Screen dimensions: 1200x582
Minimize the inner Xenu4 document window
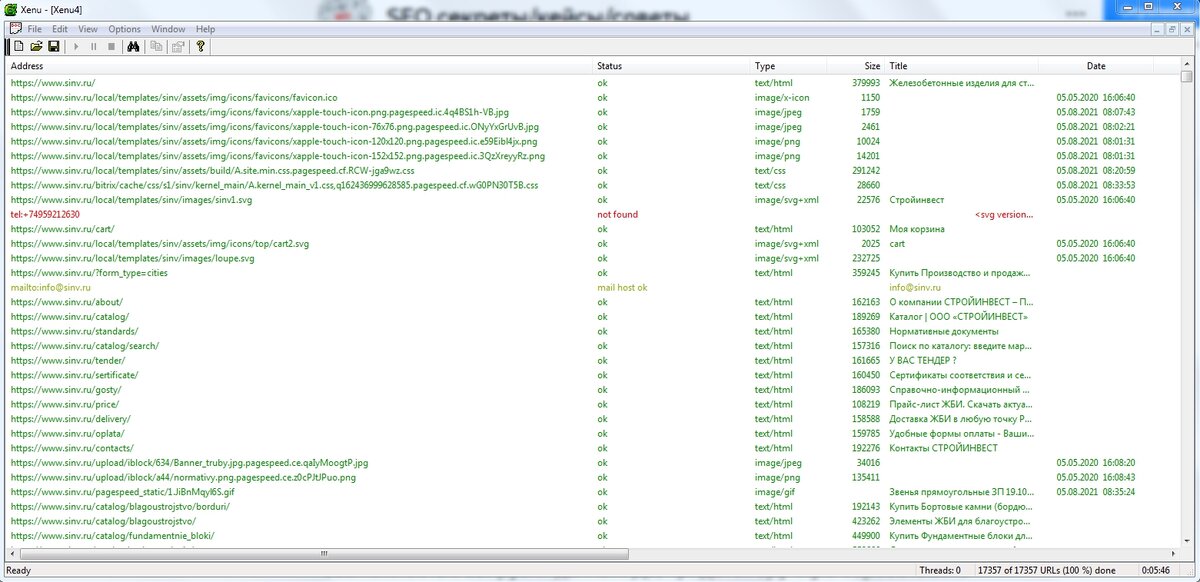[x=1157, y=29]
